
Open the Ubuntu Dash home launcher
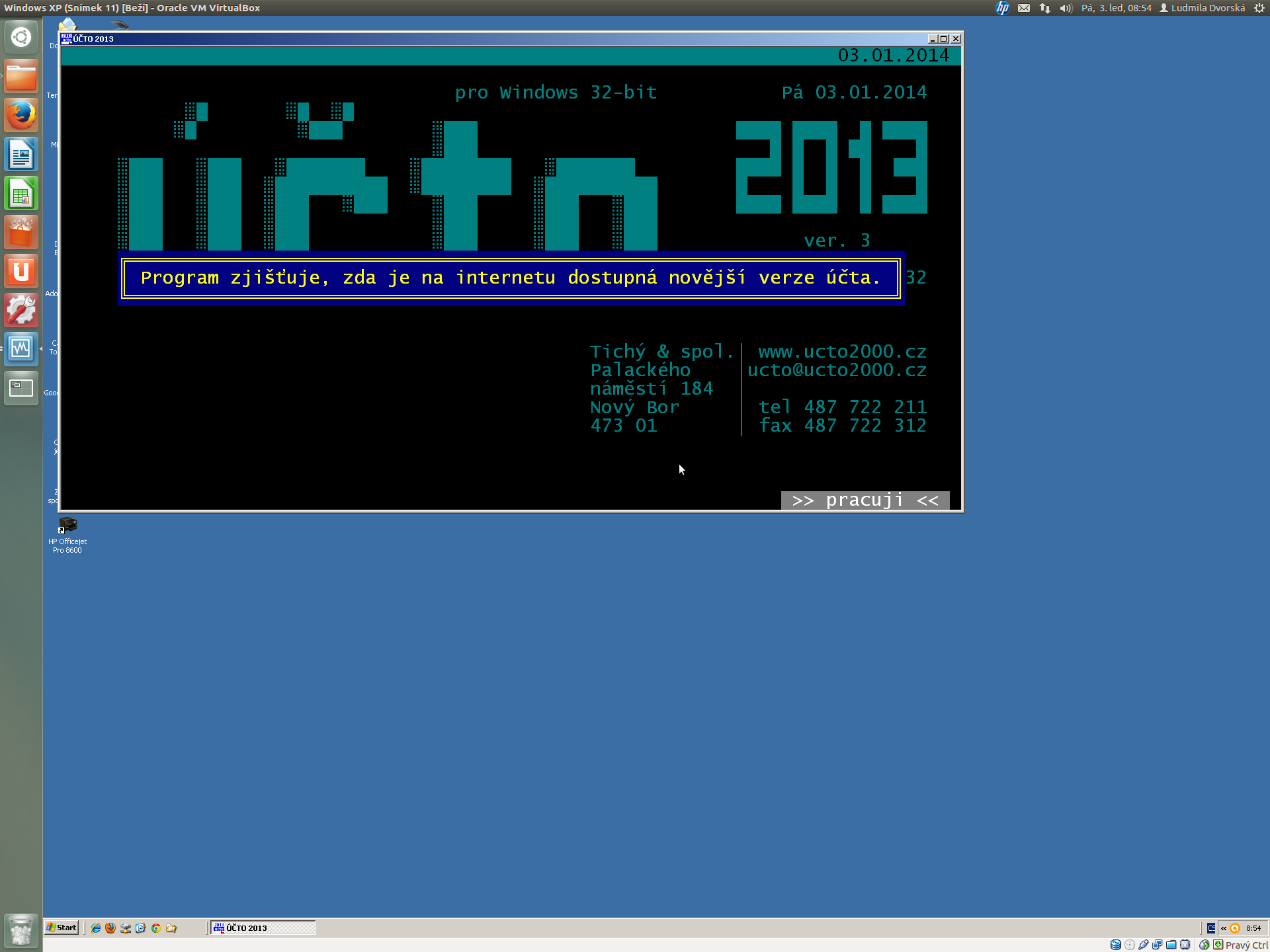coord(21,37)
